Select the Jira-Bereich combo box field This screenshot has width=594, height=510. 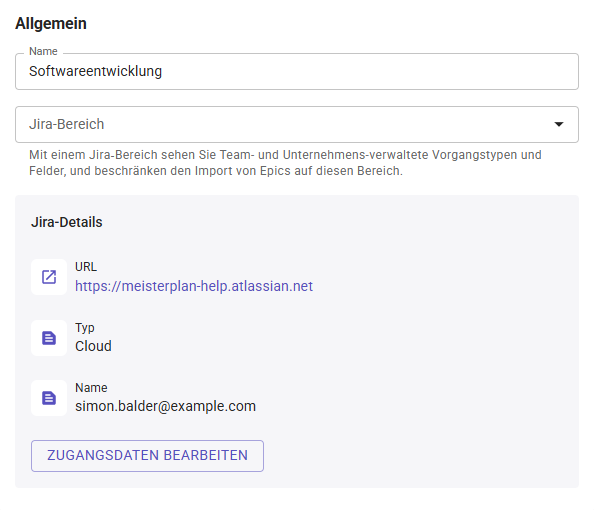297,124
